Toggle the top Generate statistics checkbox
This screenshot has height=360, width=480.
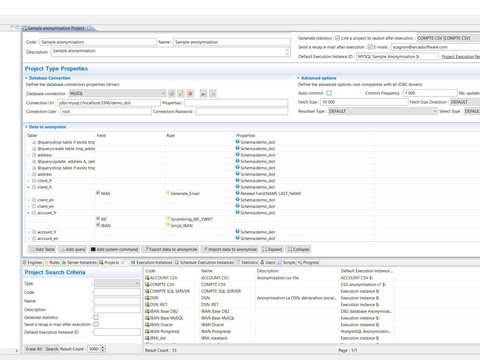[338, 38]
